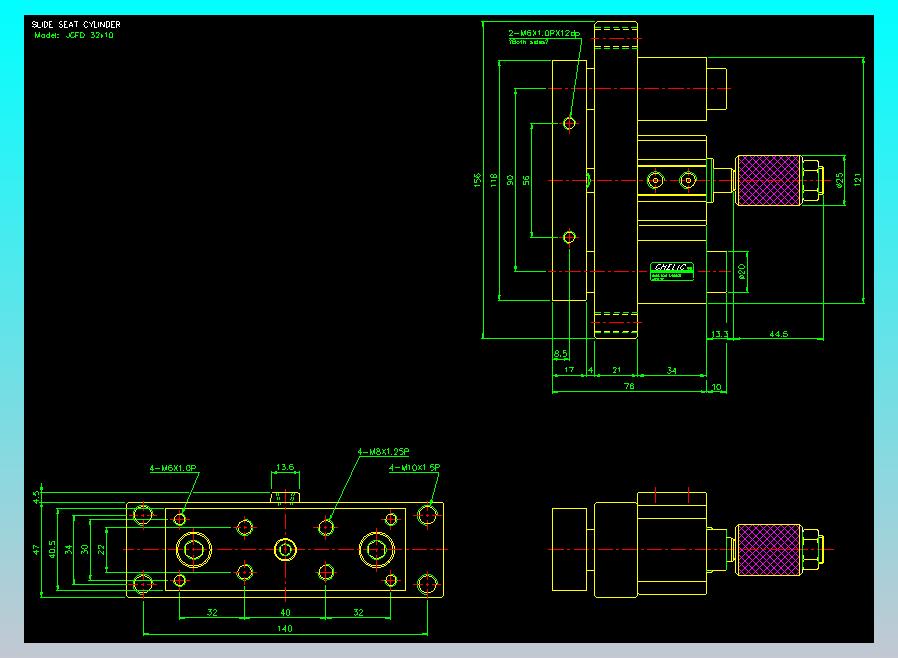
Task: Select the 8.5 dimension value
Action: point(561,354)
